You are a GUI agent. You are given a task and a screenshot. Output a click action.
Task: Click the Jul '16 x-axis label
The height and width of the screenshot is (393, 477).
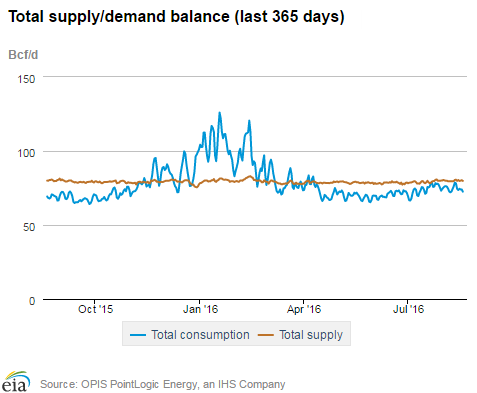[408, 309]
